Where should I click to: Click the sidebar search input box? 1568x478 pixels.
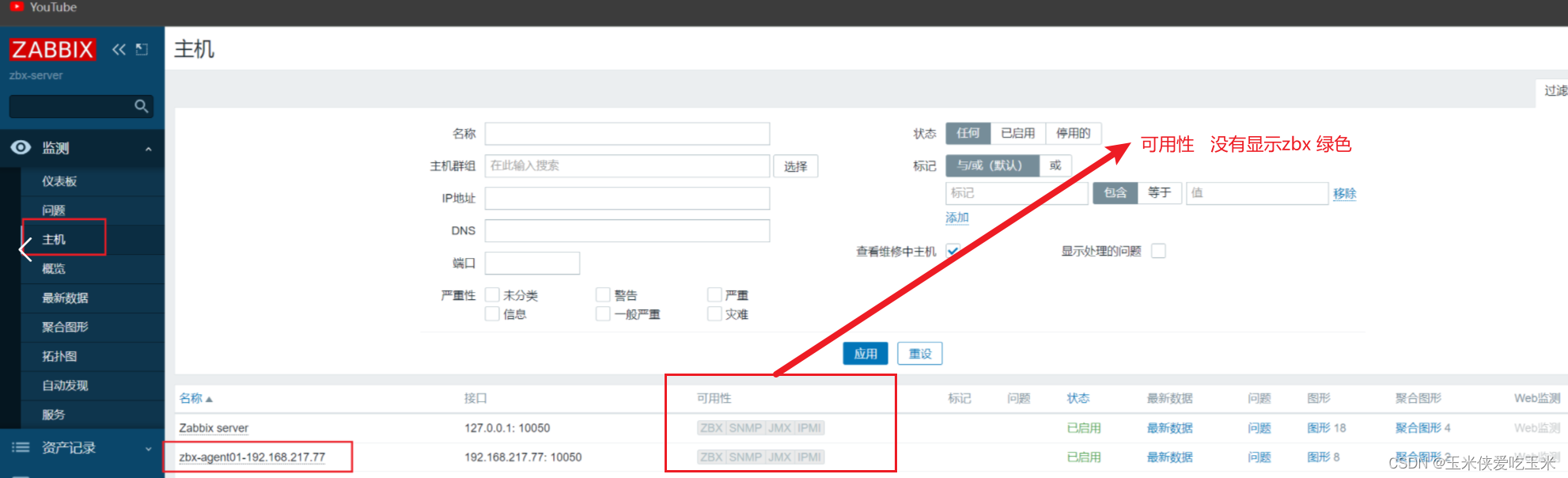(x=81, y=106)
